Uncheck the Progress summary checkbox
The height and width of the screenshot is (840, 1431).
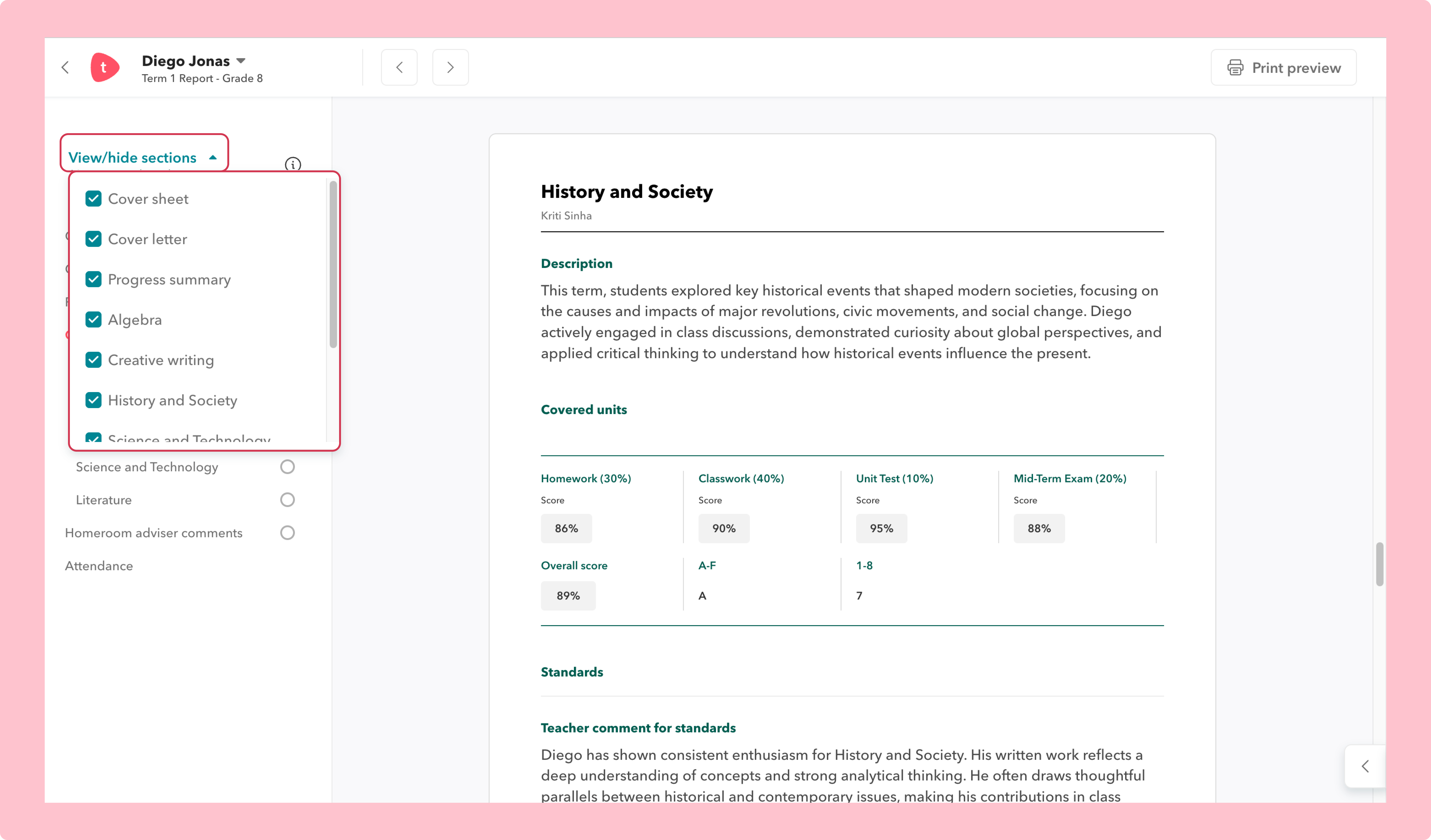coord(93,279)
